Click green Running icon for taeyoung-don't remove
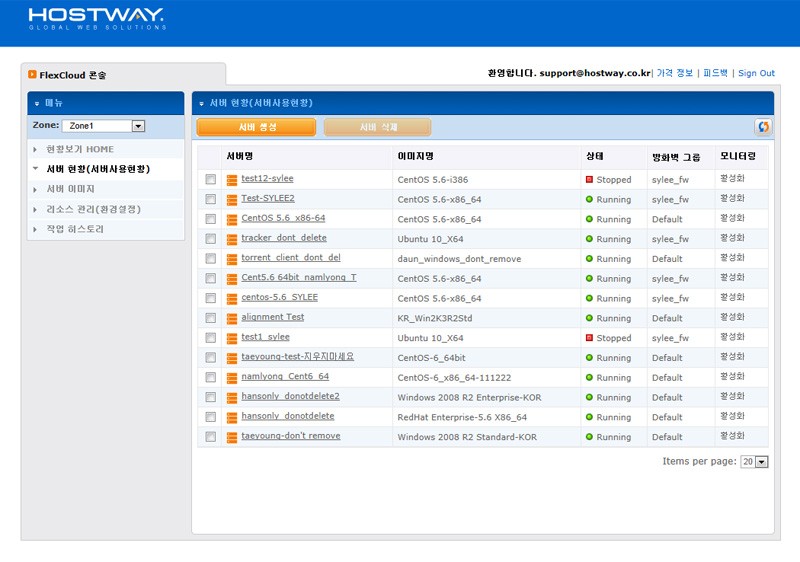 click(x=589, y=437)
